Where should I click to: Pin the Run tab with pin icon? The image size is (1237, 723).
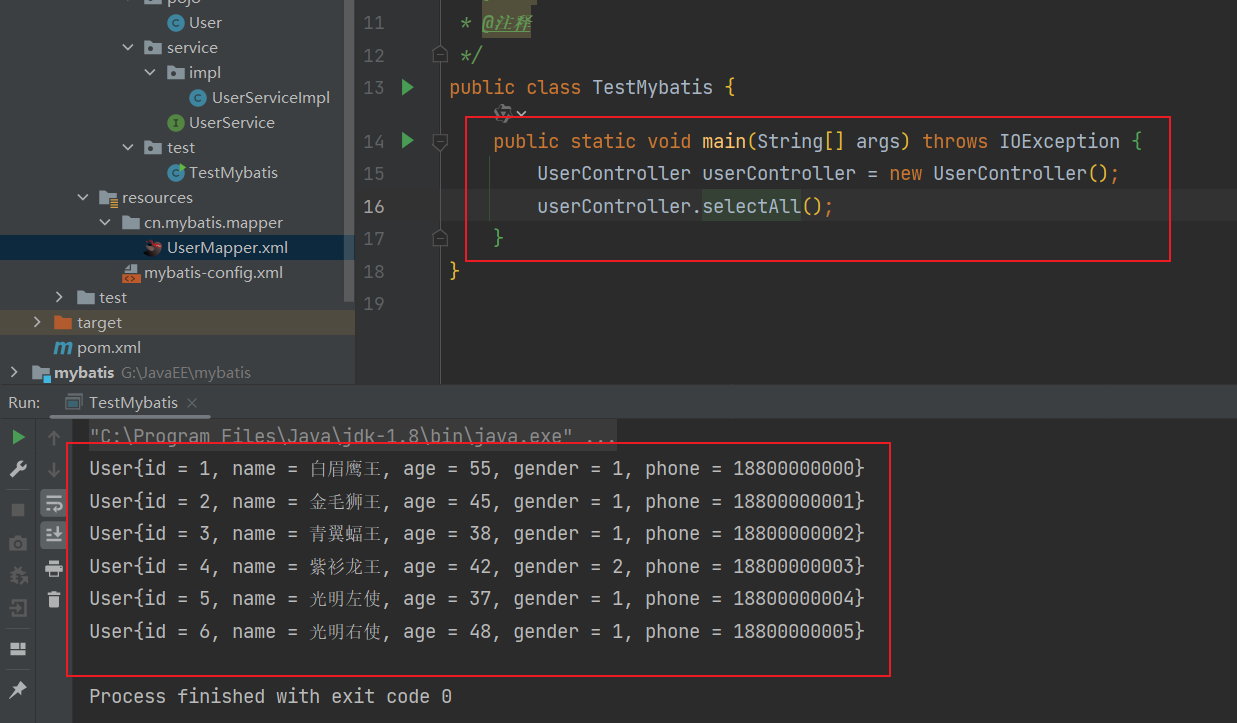coord(18,690)
